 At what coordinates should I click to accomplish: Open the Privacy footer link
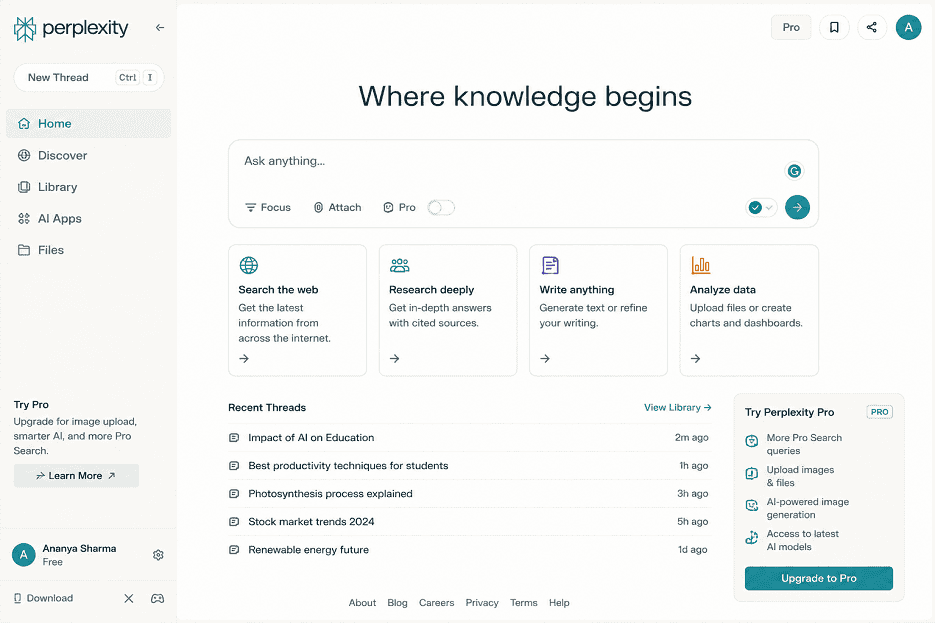click(x=482, y=603)
